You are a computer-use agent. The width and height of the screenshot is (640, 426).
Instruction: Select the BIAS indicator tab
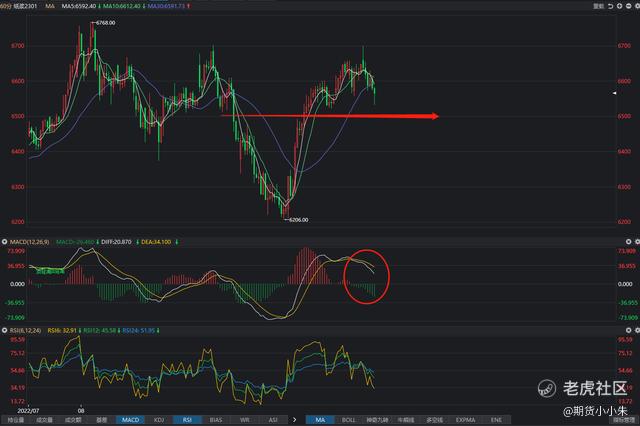tap(216, 420)
